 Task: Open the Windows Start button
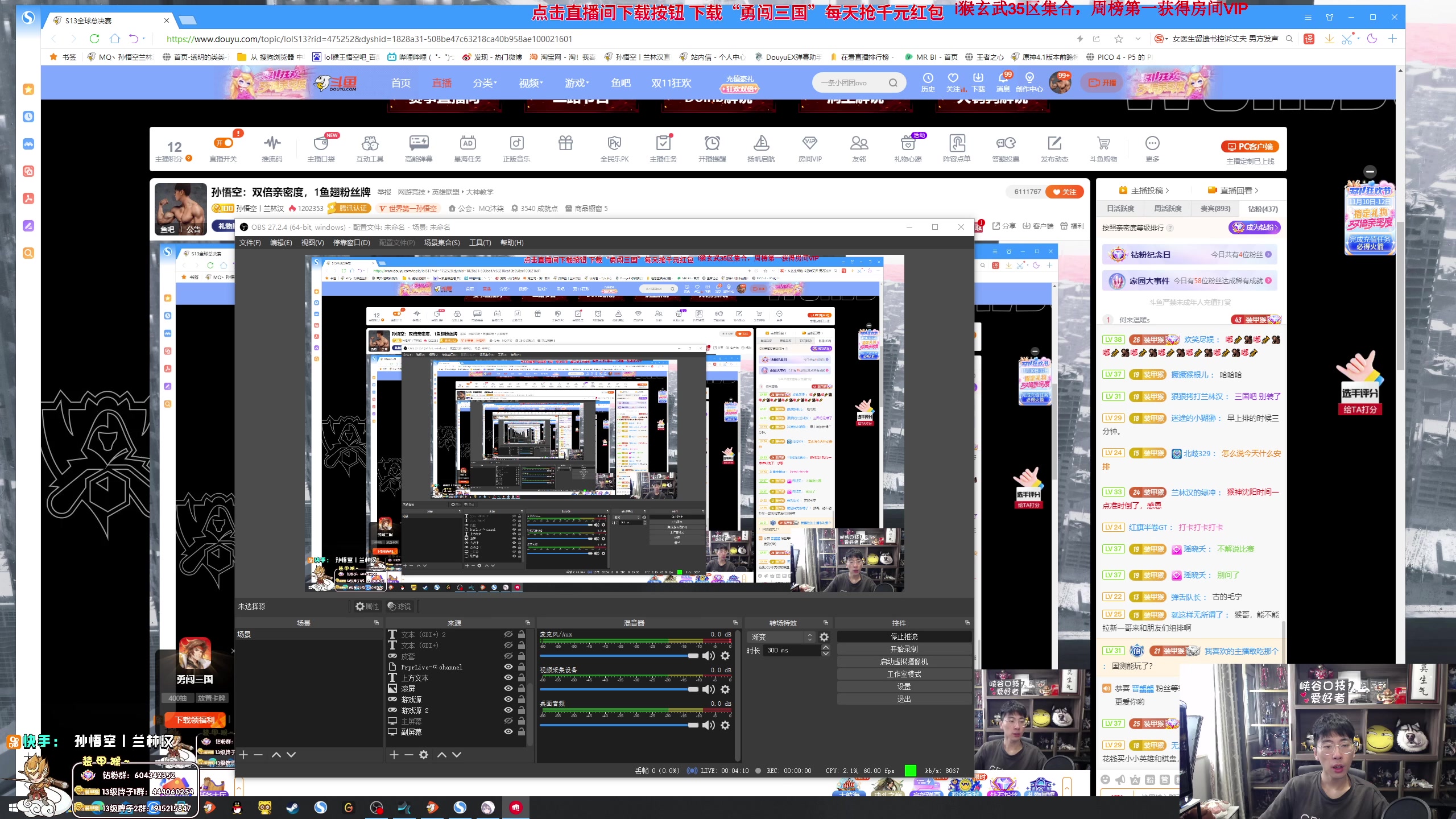pos(13,808)
